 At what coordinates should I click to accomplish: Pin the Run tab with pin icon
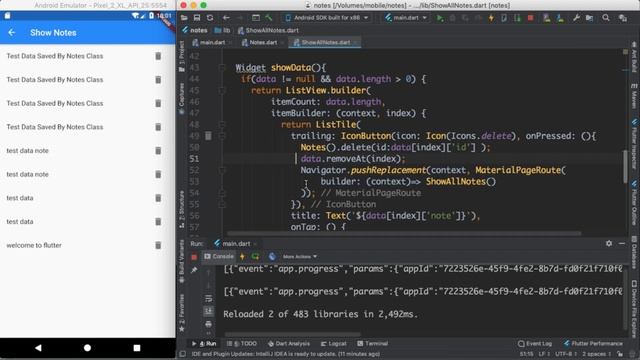[x=194, y=270]
